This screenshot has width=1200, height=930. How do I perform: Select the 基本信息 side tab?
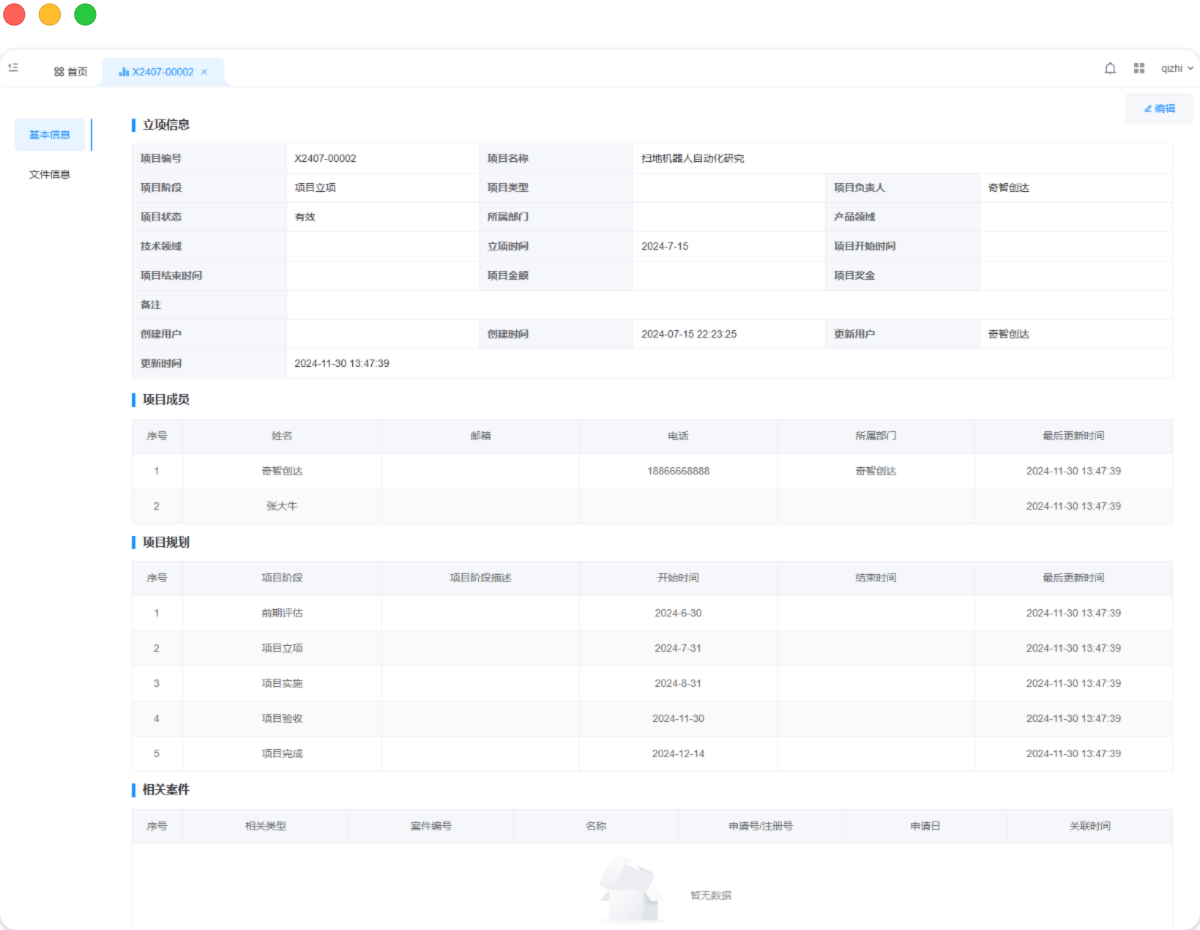pyautogui.click(x=50, y=135)
